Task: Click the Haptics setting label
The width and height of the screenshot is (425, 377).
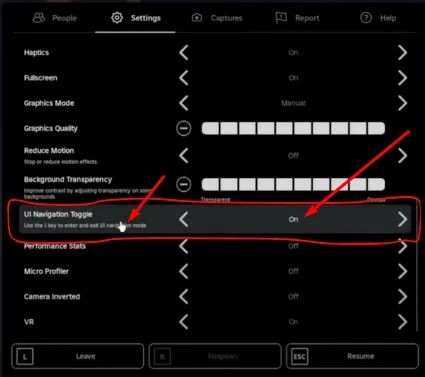Action: tap(36, 53)
